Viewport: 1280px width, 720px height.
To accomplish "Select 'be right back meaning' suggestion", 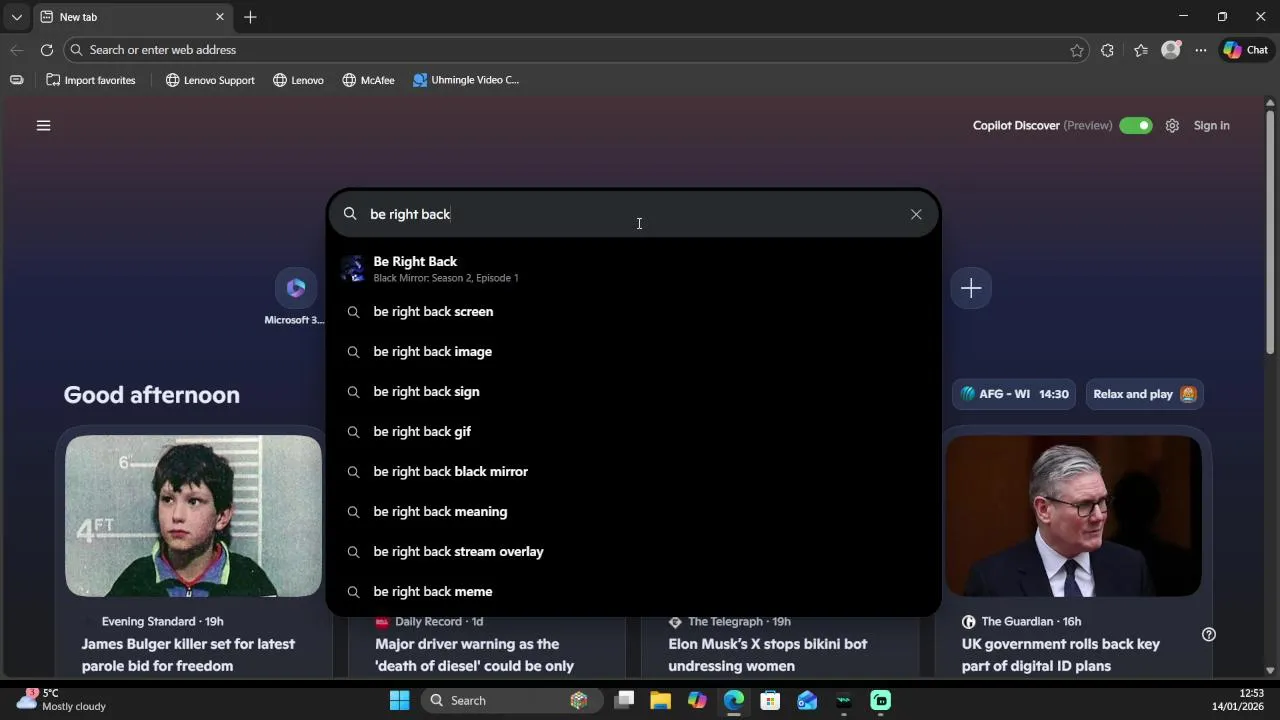I will (634, 511).
